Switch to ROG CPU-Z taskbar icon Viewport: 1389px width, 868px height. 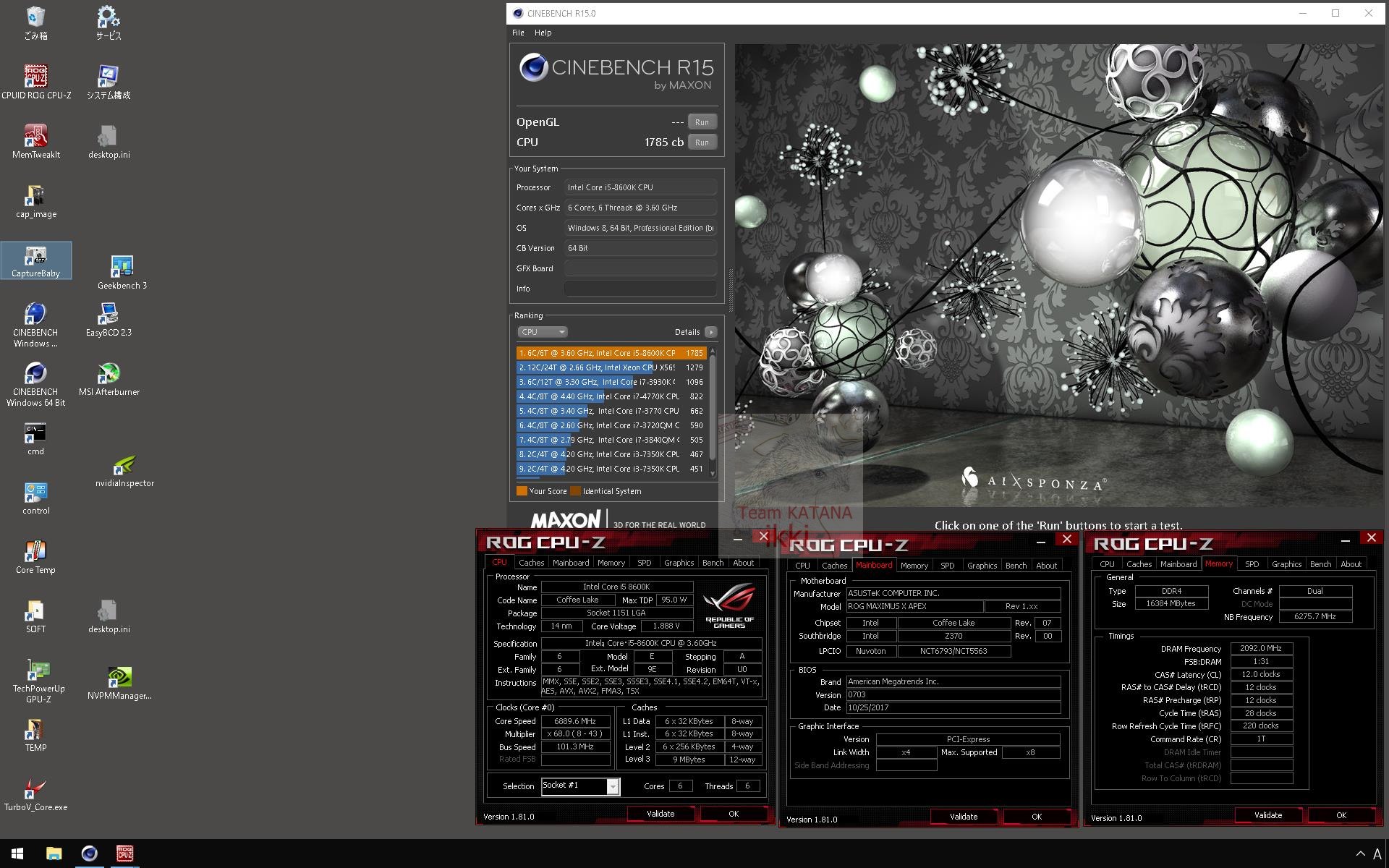point(124,854)
